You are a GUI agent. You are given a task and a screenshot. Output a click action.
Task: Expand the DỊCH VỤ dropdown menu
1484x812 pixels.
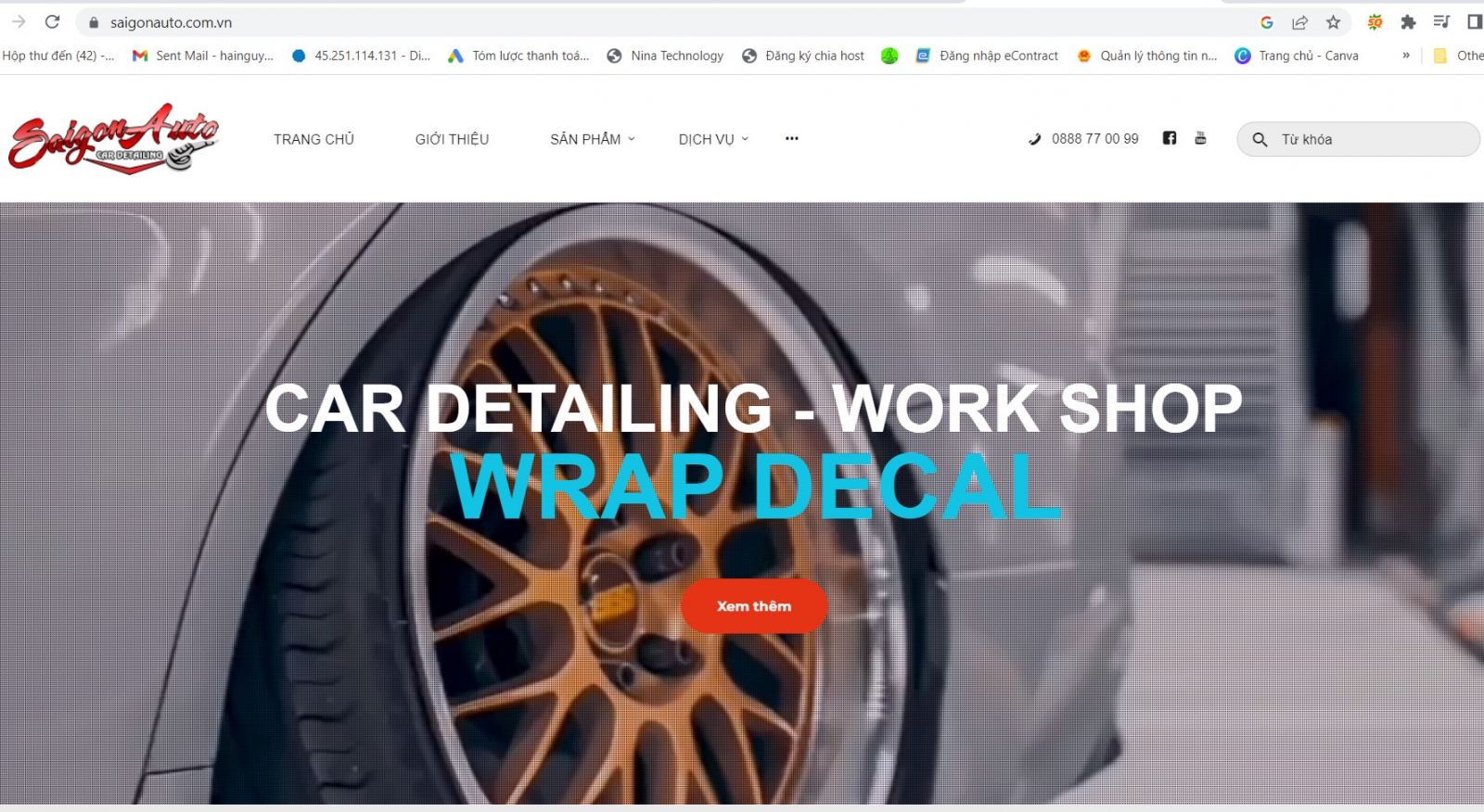713,139
